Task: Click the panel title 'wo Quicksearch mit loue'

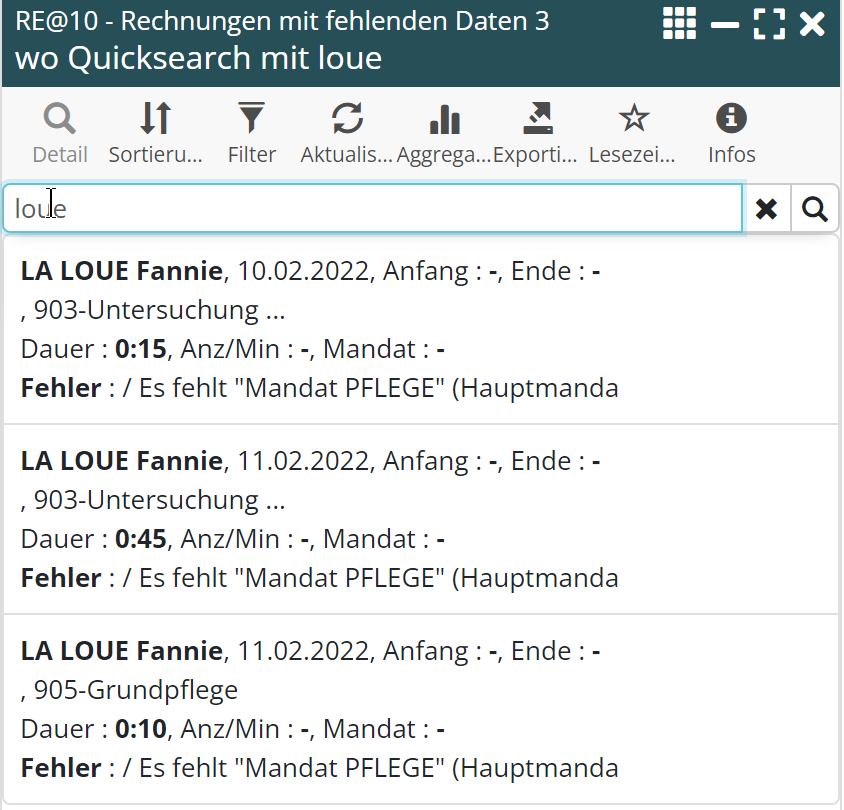Action: point(199,58)
